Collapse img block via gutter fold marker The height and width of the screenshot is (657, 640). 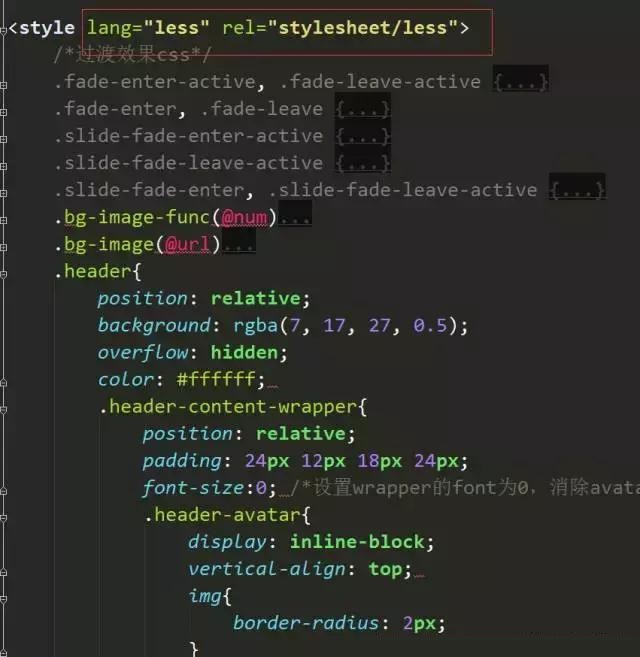point(3,599)
